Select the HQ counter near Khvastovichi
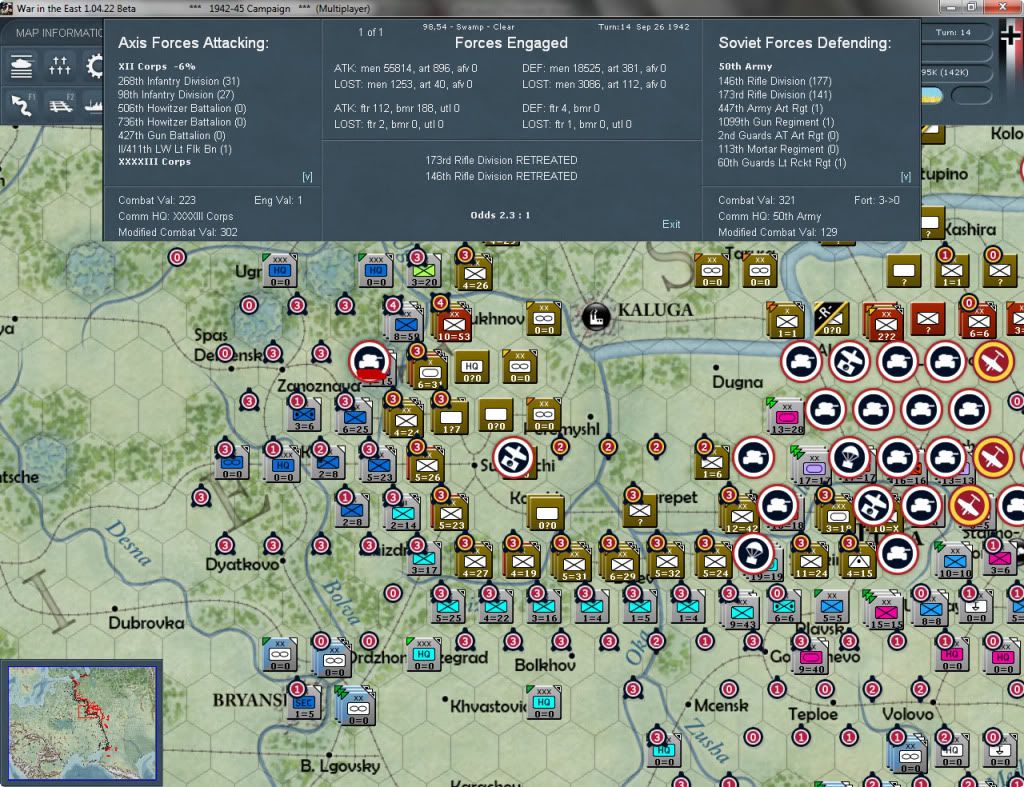 pyautogui.click(x=544, y=701)
